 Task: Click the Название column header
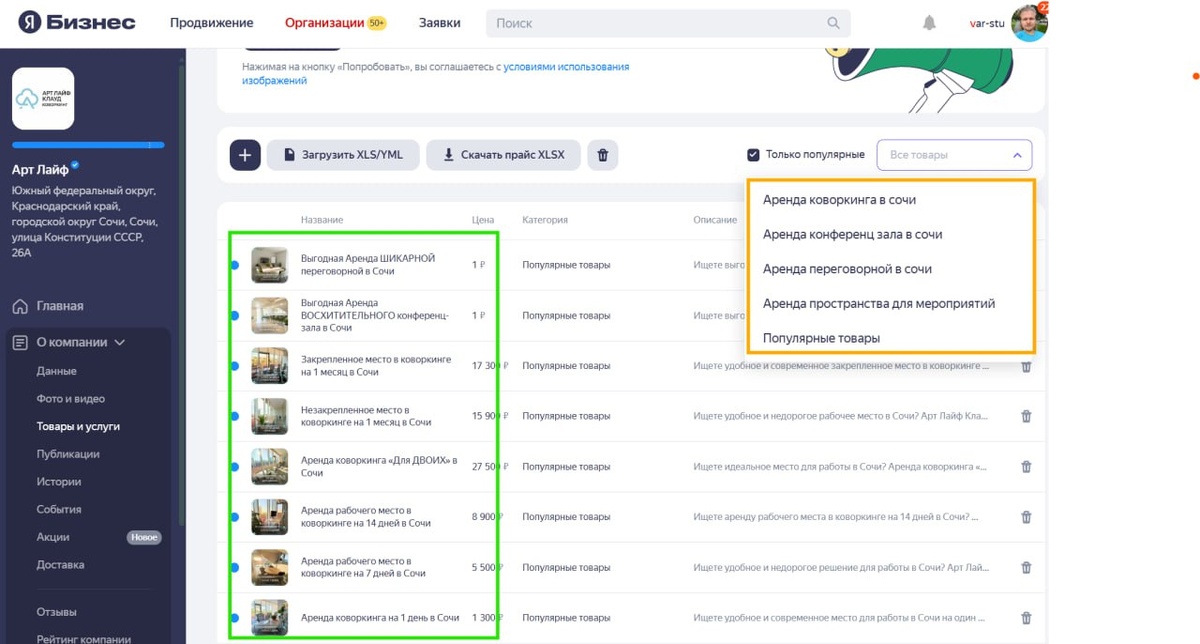322,220
